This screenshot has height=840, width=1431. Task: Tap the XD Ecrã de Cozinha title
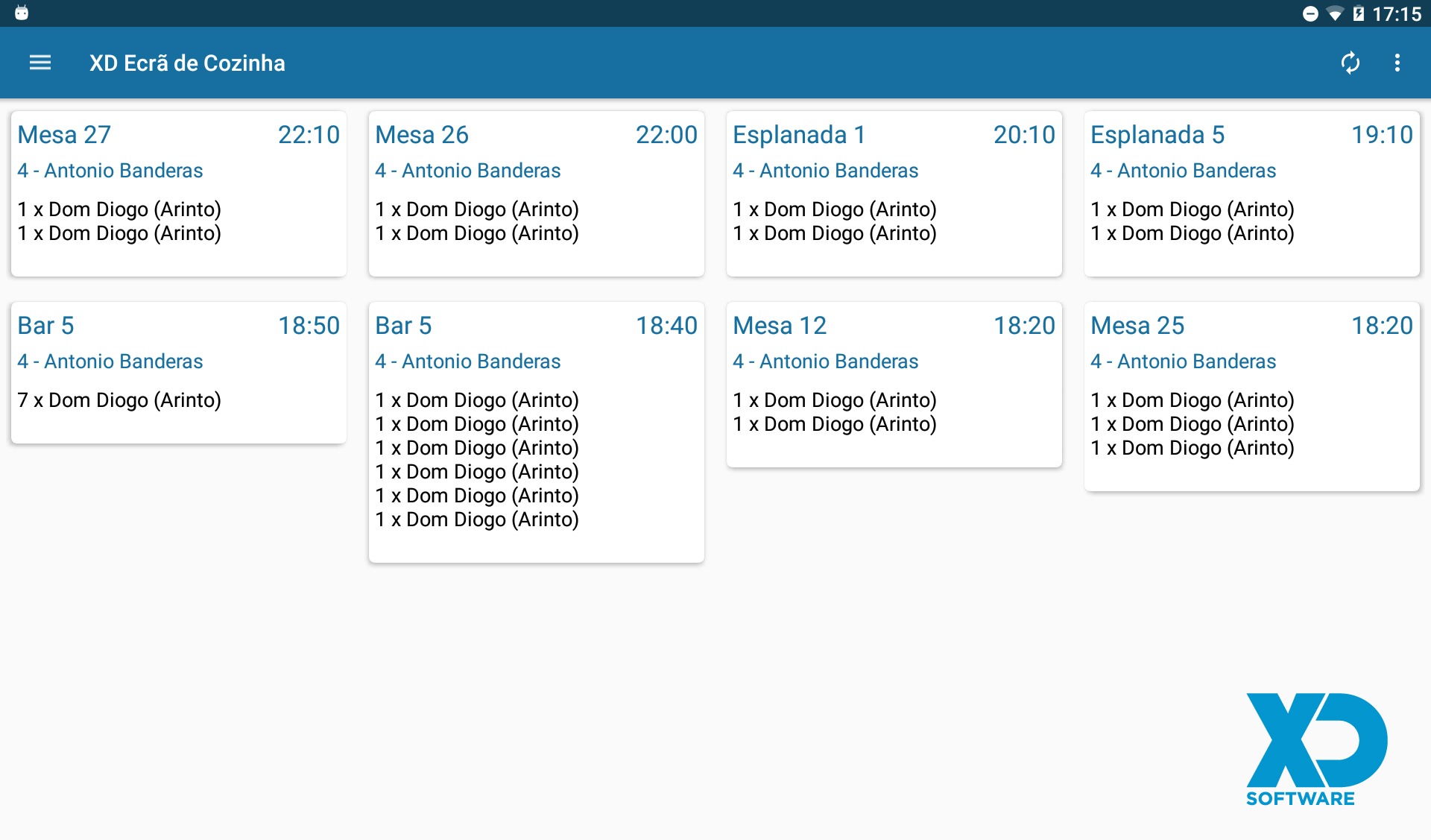[x=187, y=63]
